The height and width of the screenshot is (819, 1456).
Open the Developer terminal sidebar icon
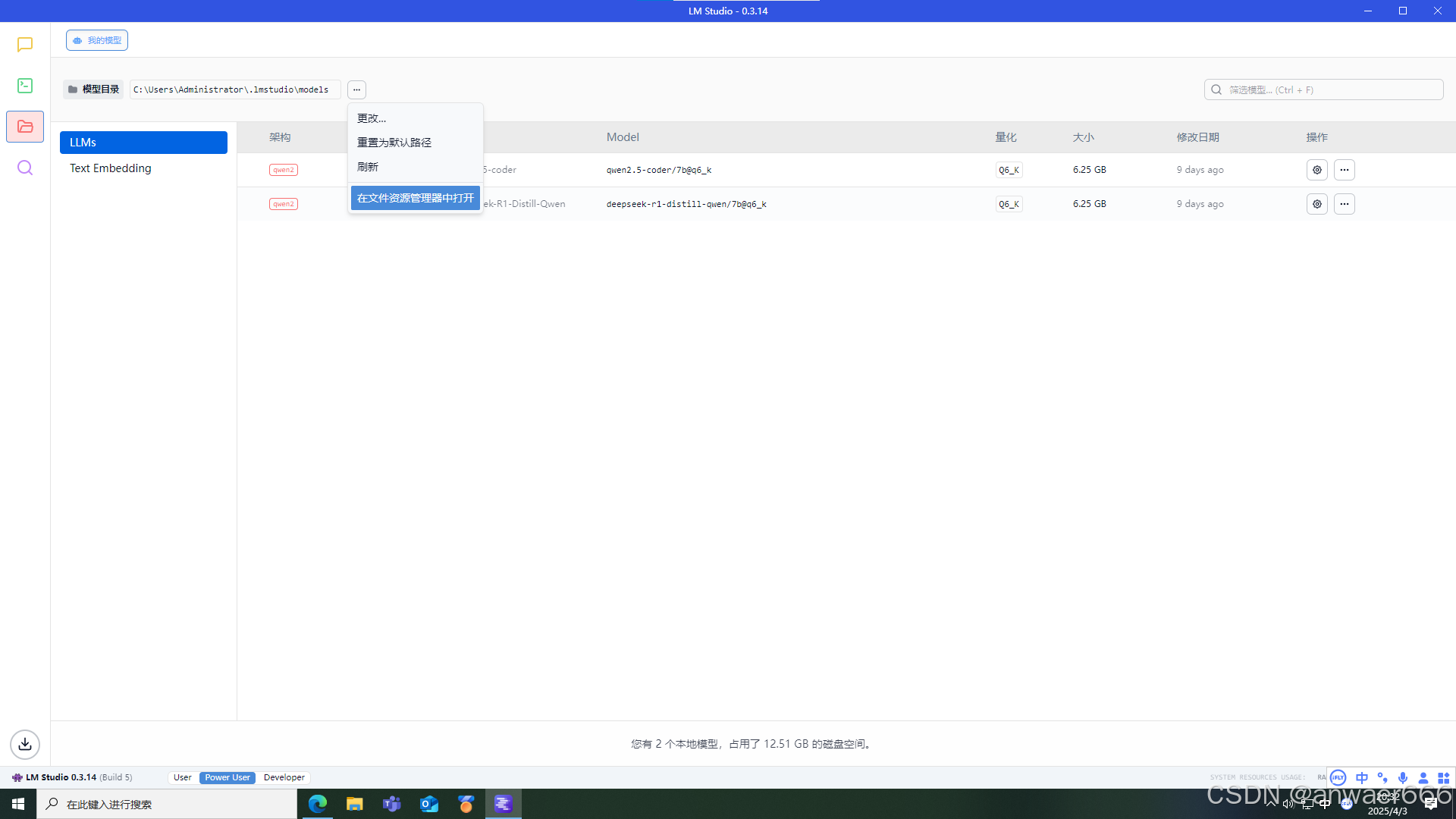pos(25,86)
